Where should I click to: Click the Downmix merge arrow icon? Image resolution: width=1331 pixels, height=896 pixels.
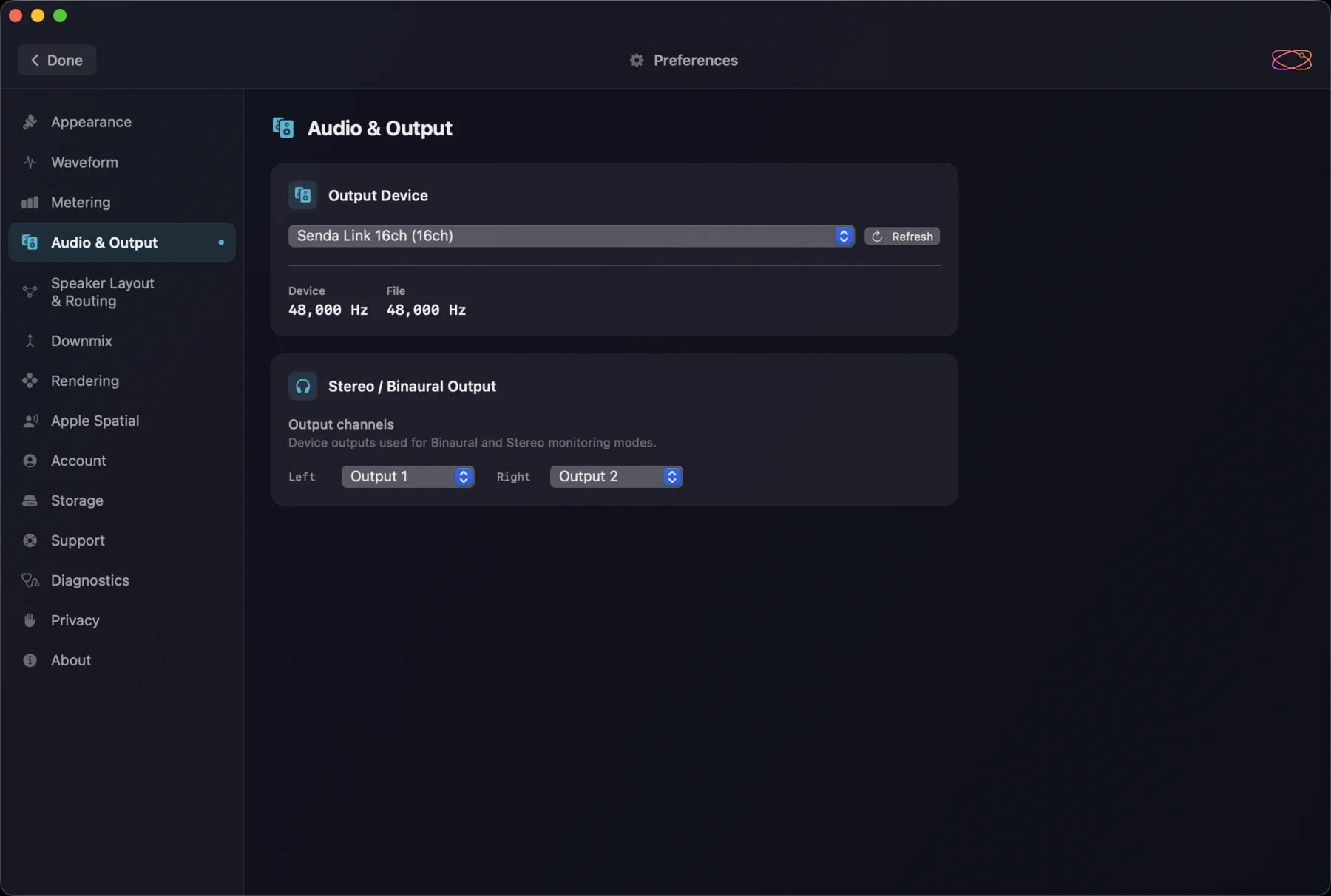[30, 341]
